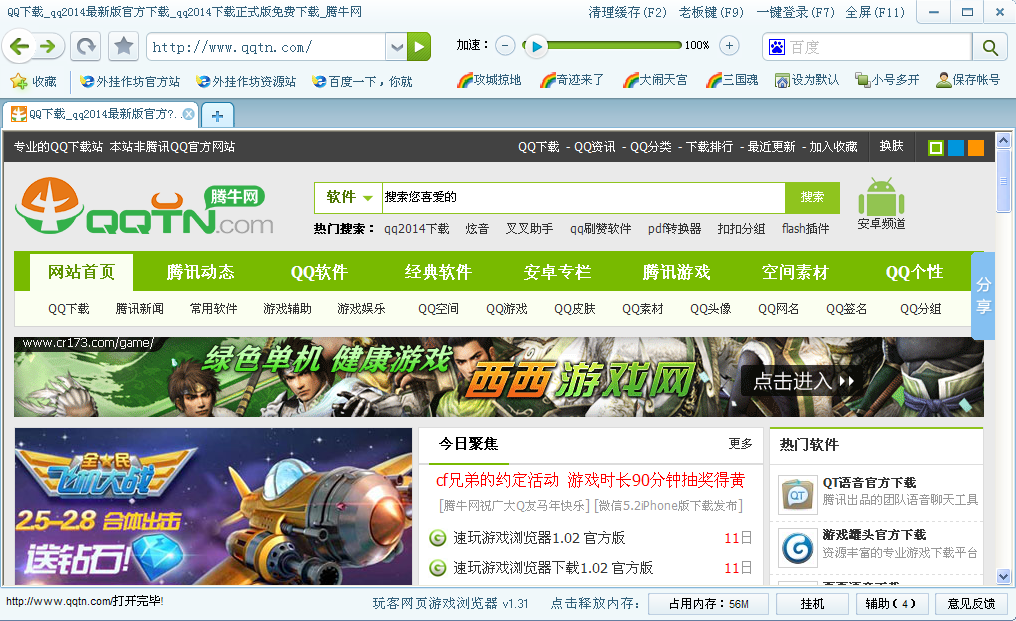Increase speed with the plus button
The height and width of the screenshot is (621, 1016).
(730, 45)
